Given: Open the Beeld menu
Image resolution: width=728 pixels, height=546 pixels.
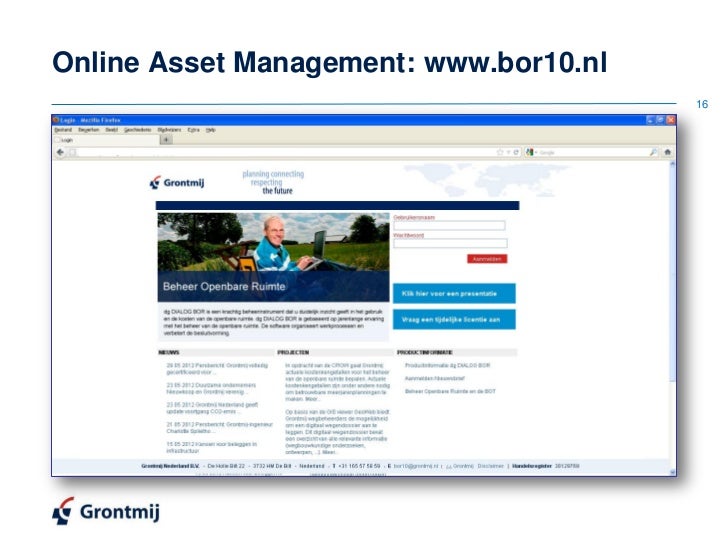Looking at the screenshot, I should click(x=111, y=130).
